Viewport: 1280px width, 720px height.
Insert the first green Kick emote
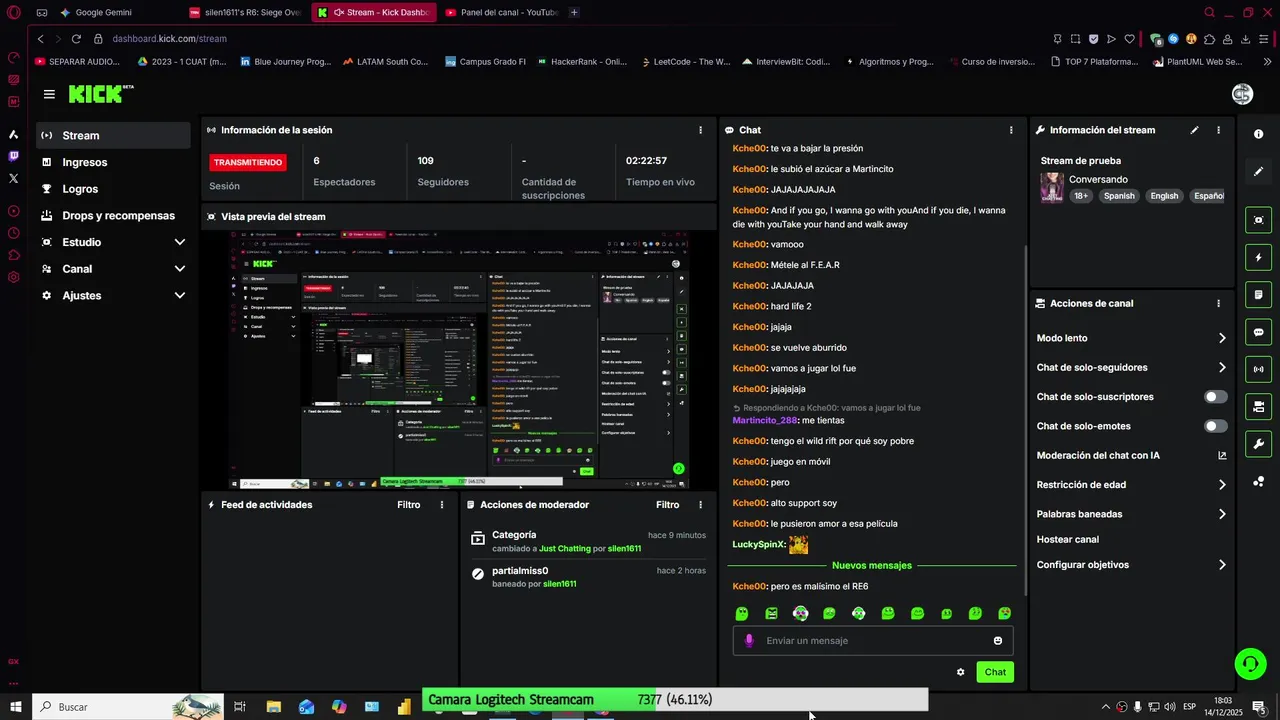[742, 614]
